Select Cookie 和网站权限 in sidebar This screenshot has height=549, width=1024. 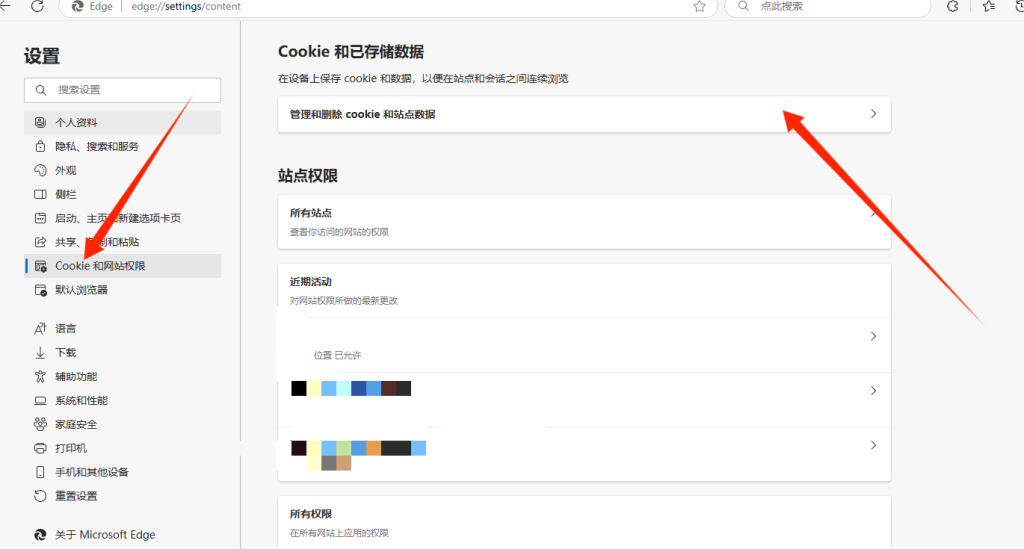[100, 266]
